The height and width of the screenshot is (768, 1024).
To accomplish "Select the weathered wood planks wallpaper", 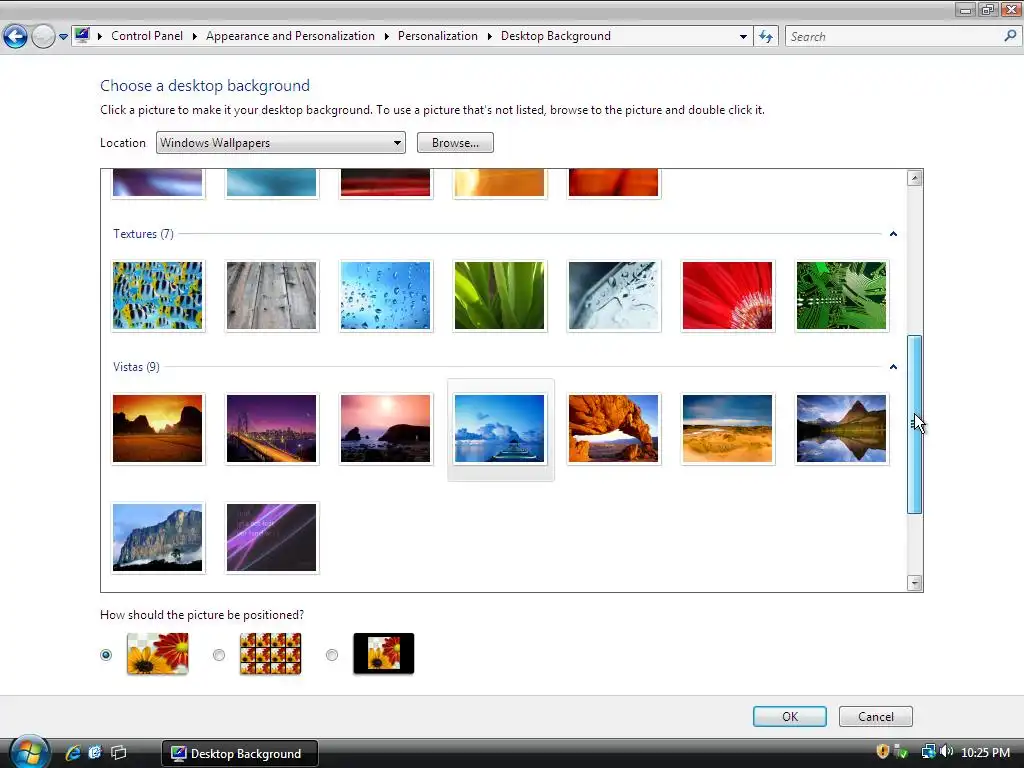I will click(x=272, y=296).
